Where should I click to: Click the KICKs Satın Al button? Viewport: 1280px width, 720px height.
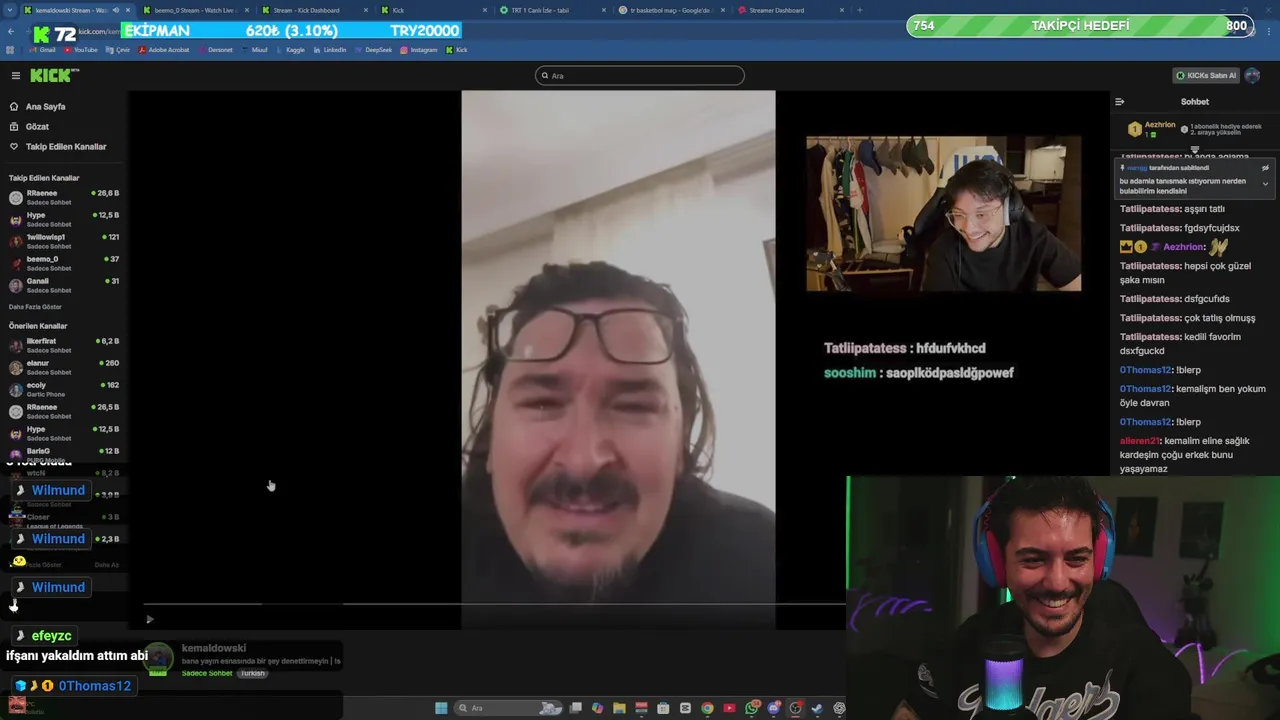coord(1206,75)
